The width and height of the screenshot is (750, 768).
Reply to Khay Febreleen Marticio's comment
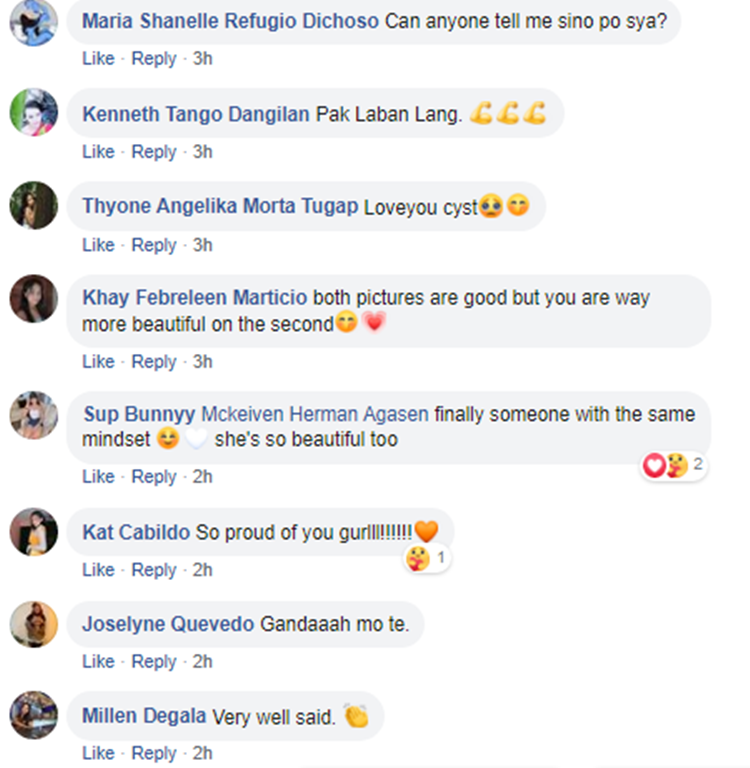154,362
